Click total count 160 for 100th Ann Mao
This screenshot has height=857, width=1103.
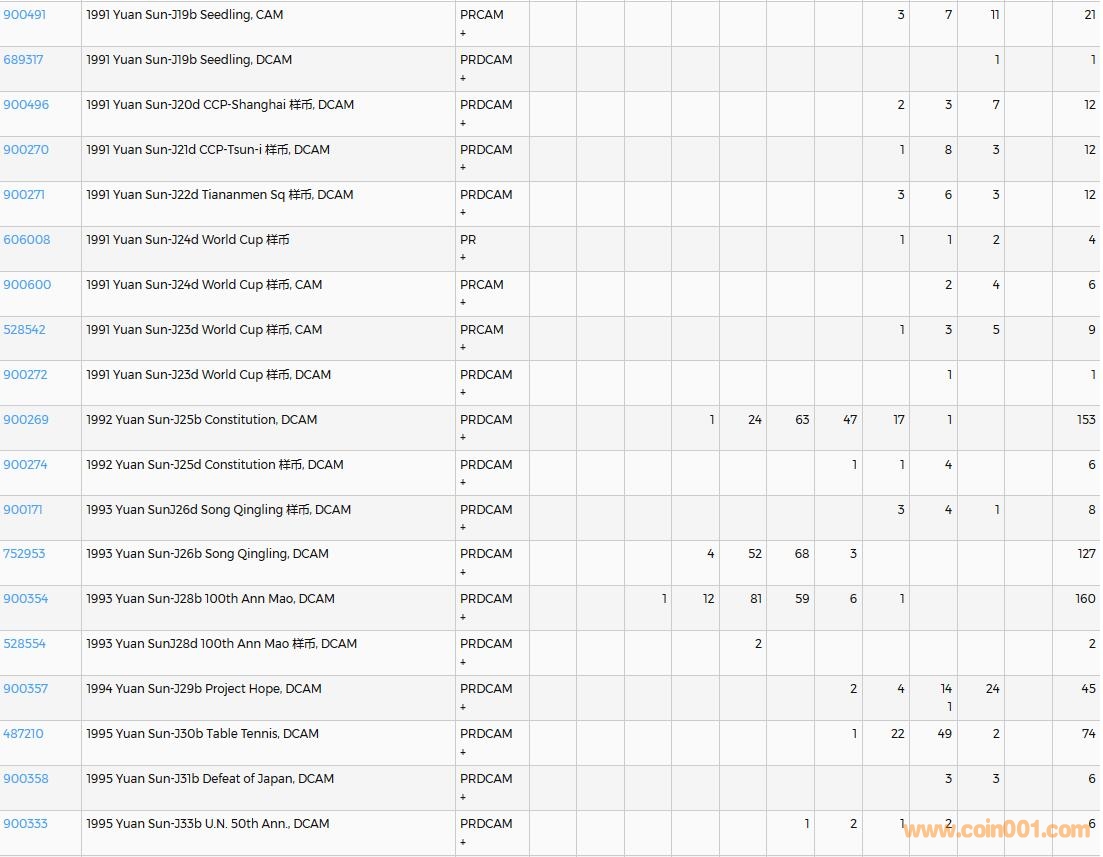point(1085,599)
